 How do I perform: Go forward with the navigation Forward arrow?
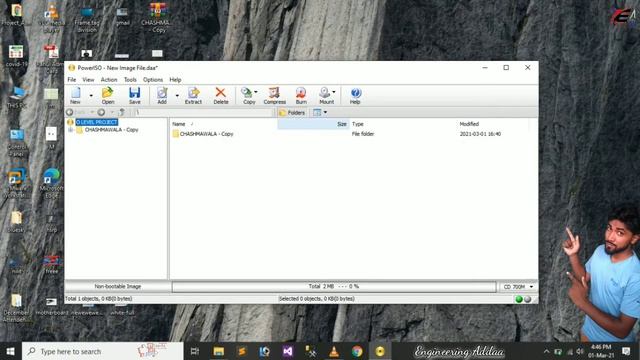tap(101, 112)
